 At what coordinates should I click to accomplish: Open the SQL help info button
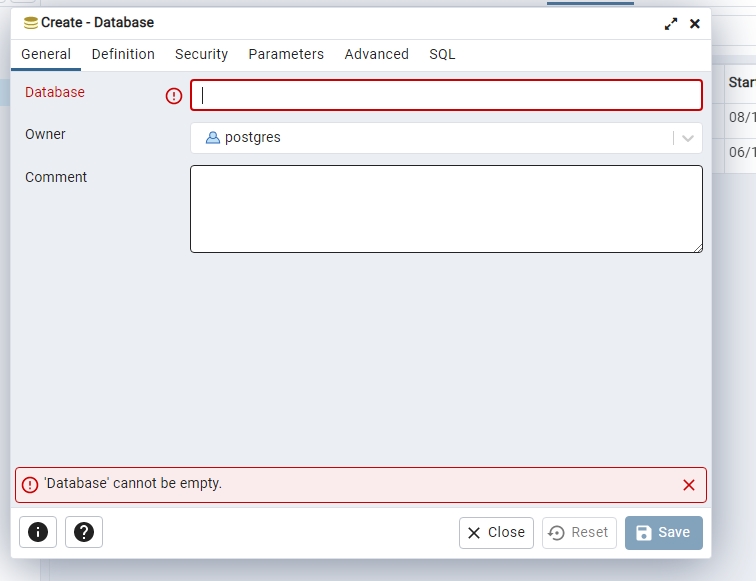(x=38, y=532)
